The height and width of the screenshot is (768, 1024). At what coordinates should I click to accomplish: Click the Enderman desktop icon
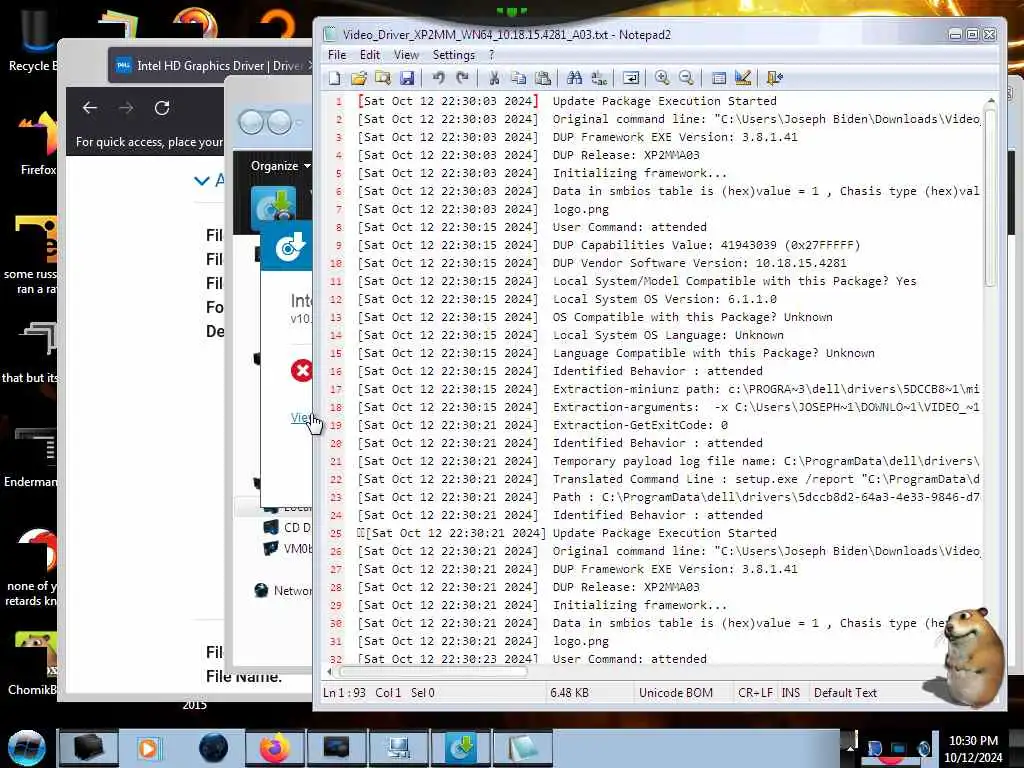coord(31,457)
